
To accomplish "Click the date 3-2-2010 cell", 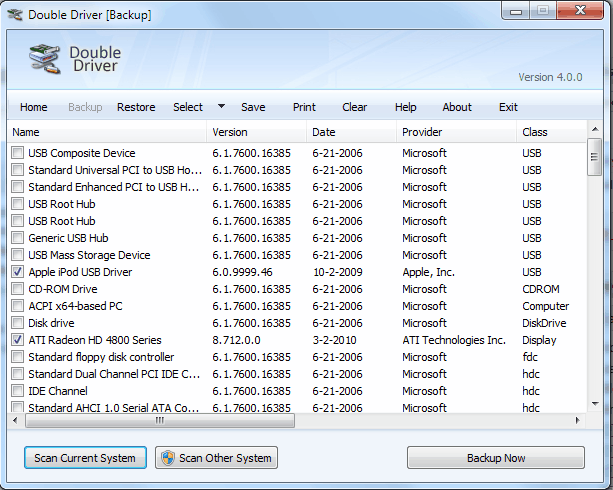I will [335, 340].
